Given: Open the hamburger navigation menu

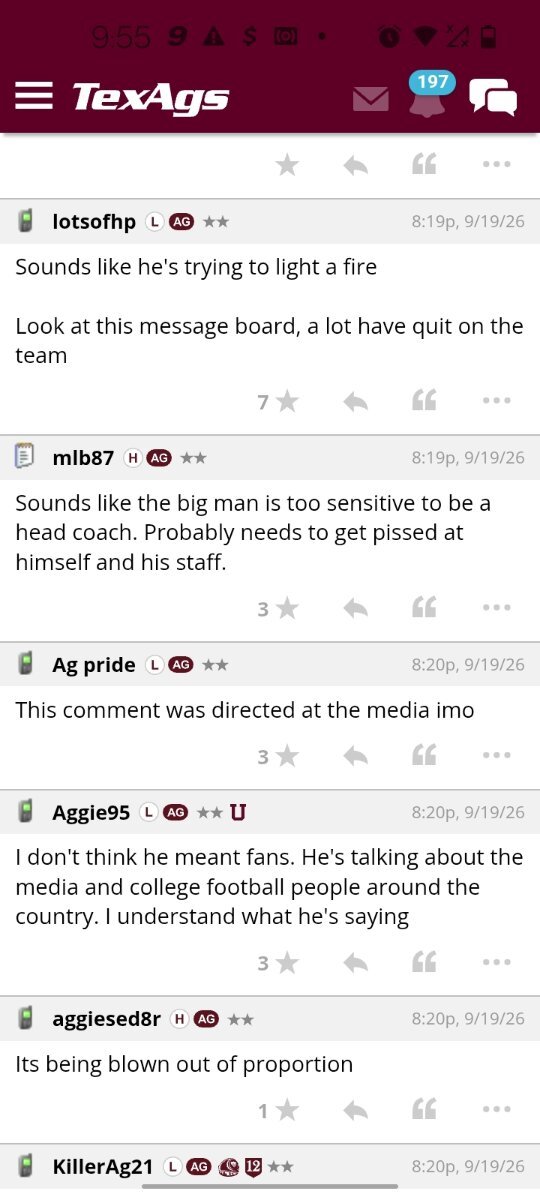Looking at the screenshot, I should 33,96.
